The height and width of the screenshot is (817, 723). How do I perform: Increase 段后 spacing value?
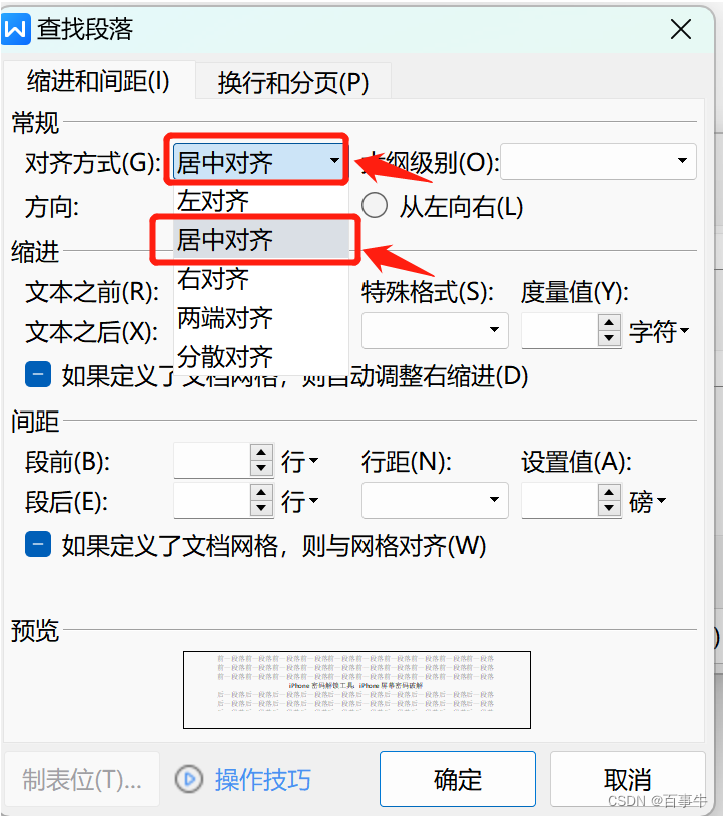261,492
